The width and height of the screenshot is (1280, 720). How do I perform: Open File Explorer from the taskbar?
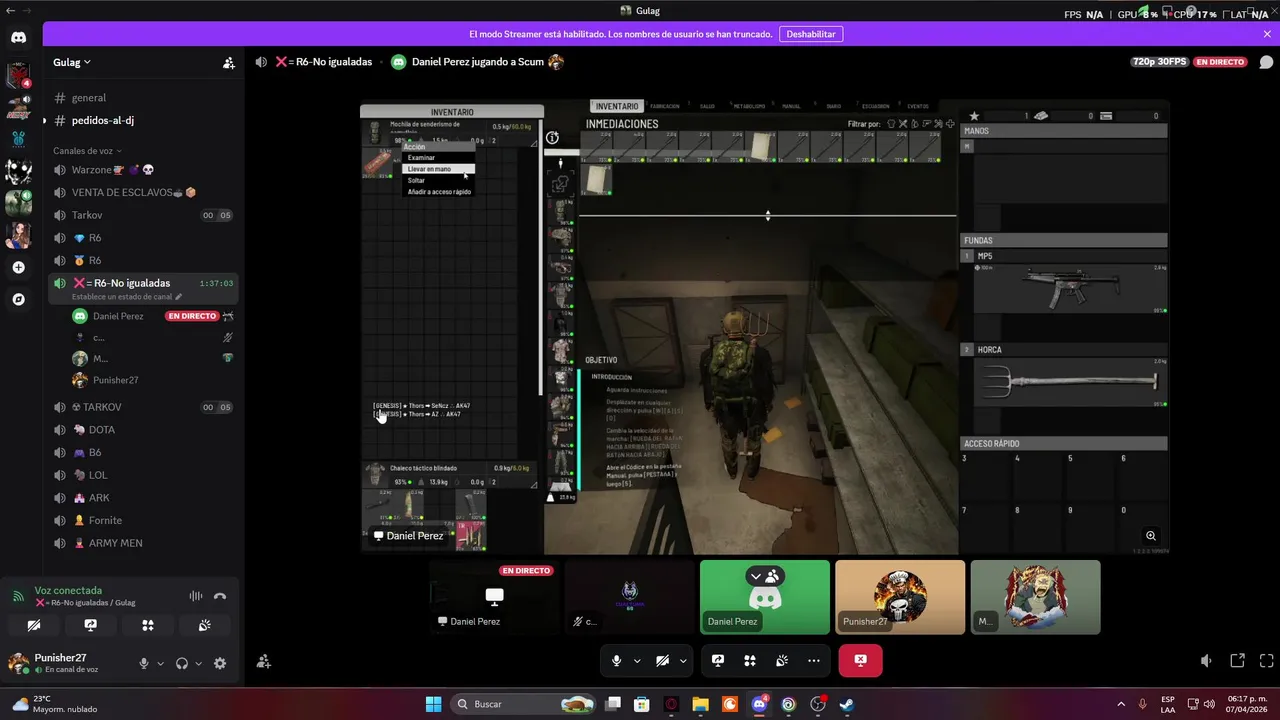click(700, 704)
